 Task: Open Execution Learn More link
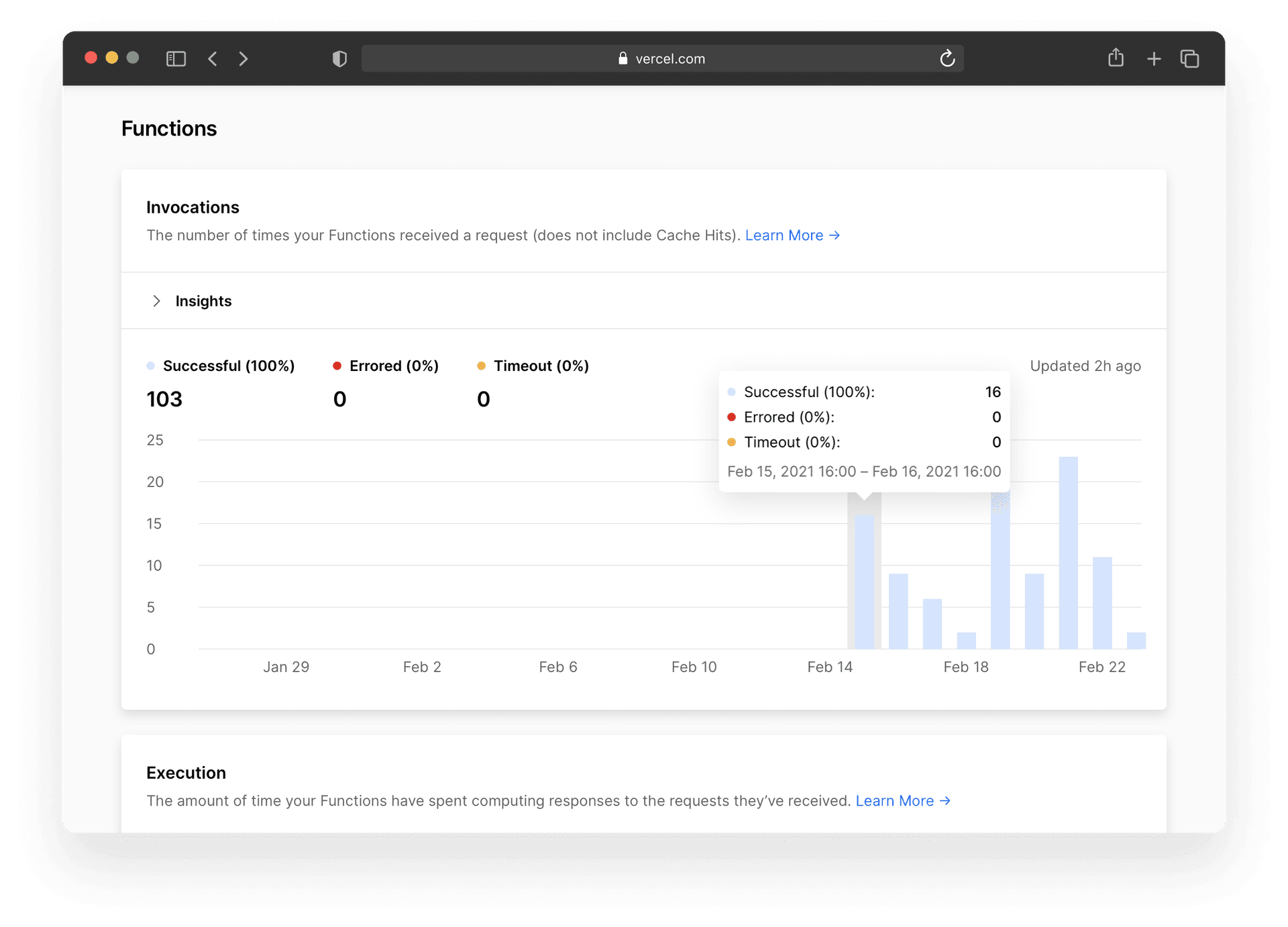[x=903, y=801]
